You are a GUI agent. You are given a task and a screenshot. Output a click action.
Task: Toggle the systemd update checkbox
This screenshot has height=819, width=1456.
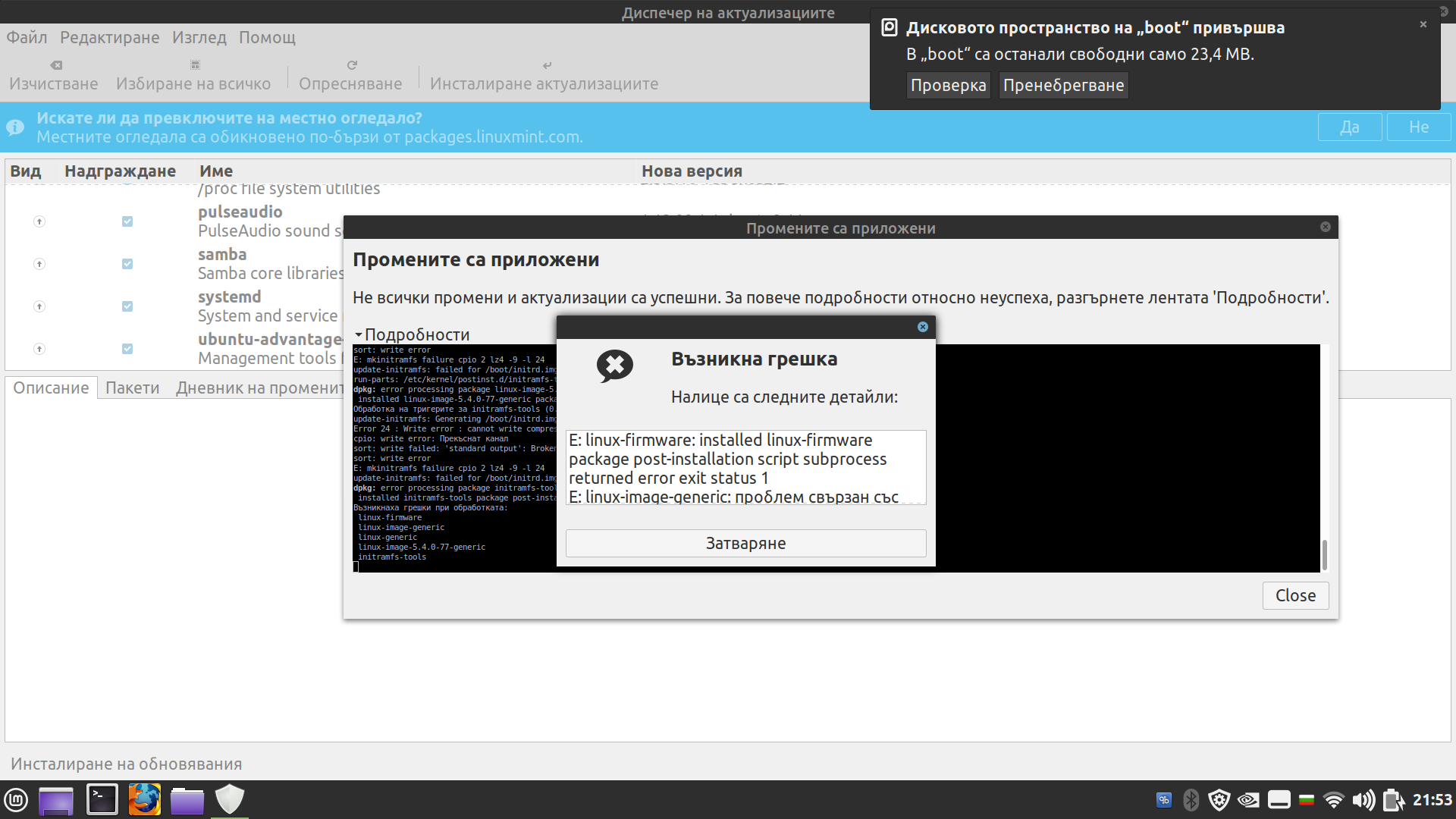(127, 306)
